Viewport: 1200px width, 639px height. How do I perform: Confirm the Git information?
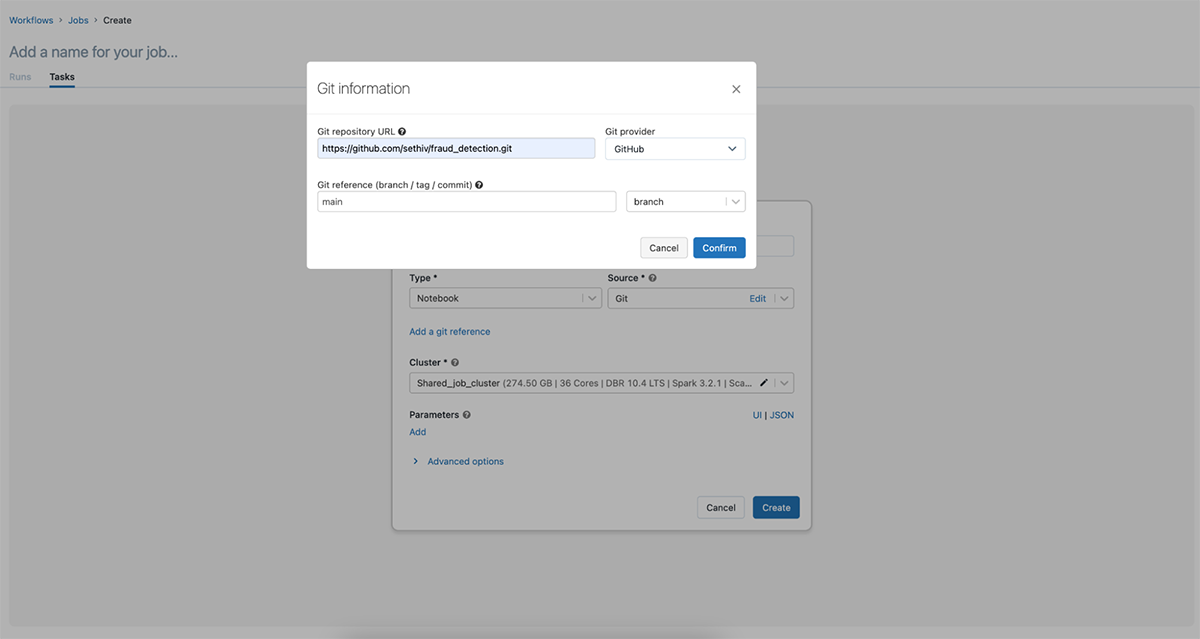point(719,248)
